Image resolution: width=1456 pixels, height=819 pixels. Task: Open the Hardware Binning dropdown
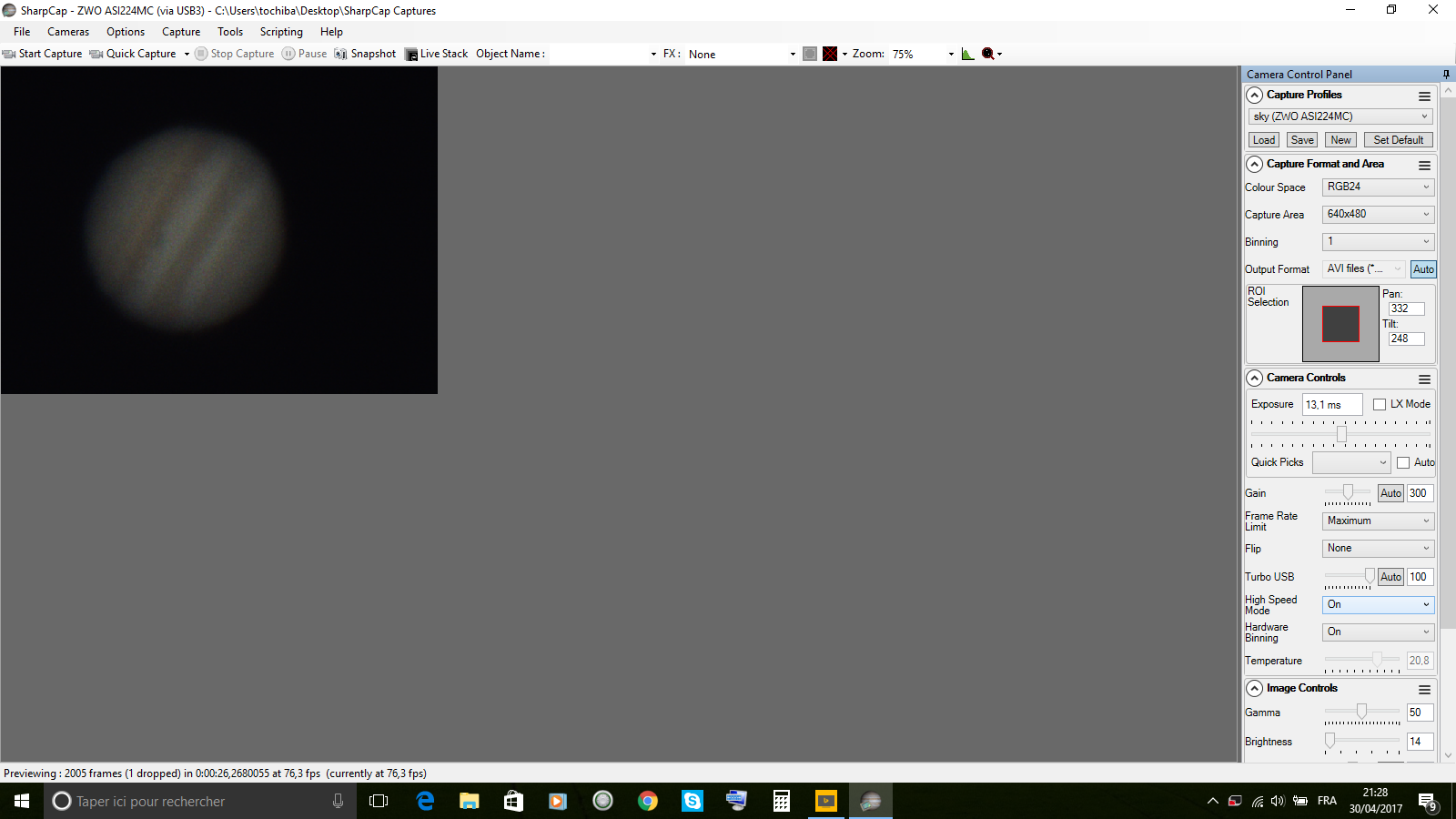coord(1378,632)
